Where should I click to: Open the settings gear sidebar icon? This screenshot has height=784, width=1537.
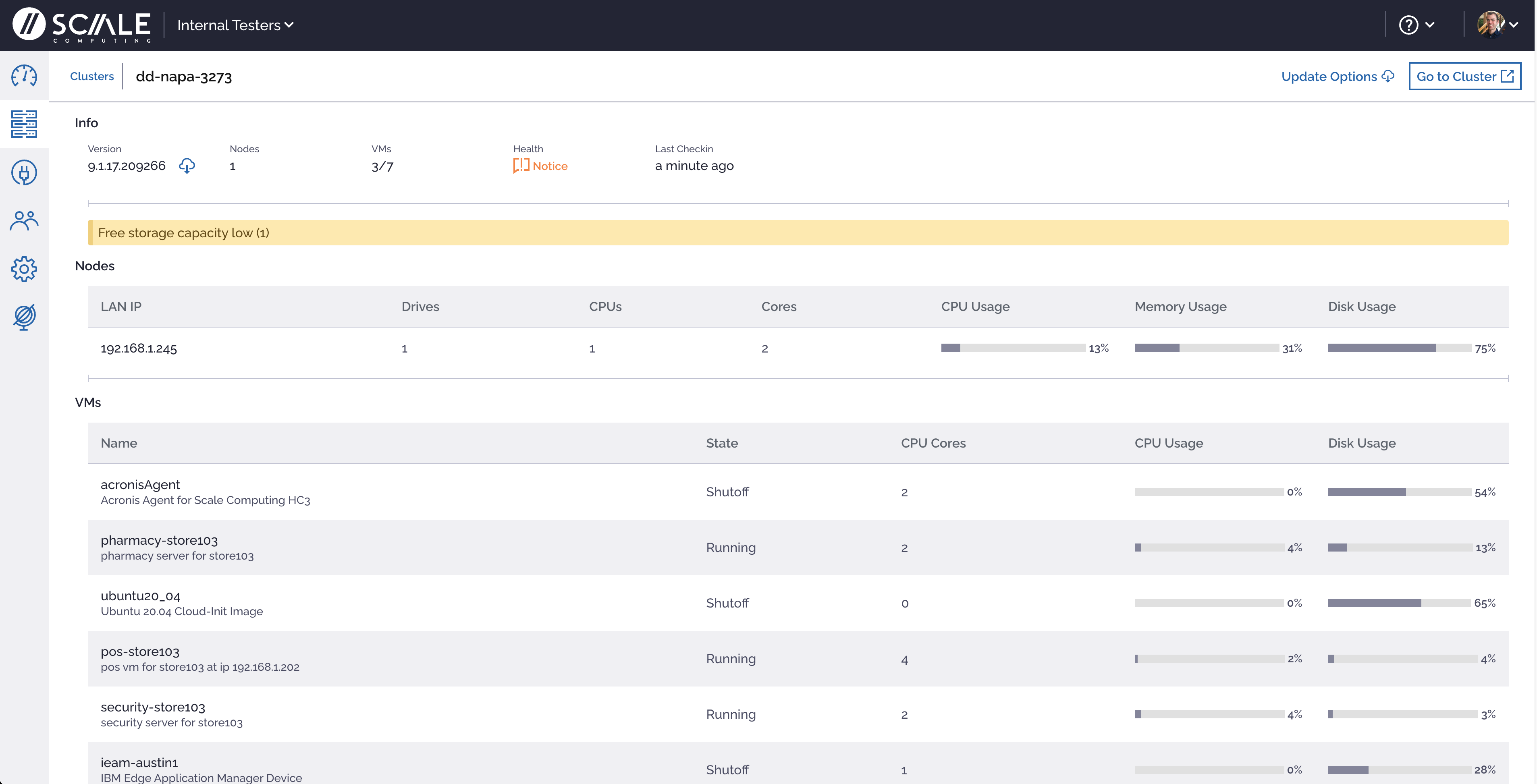coord(24,269)
